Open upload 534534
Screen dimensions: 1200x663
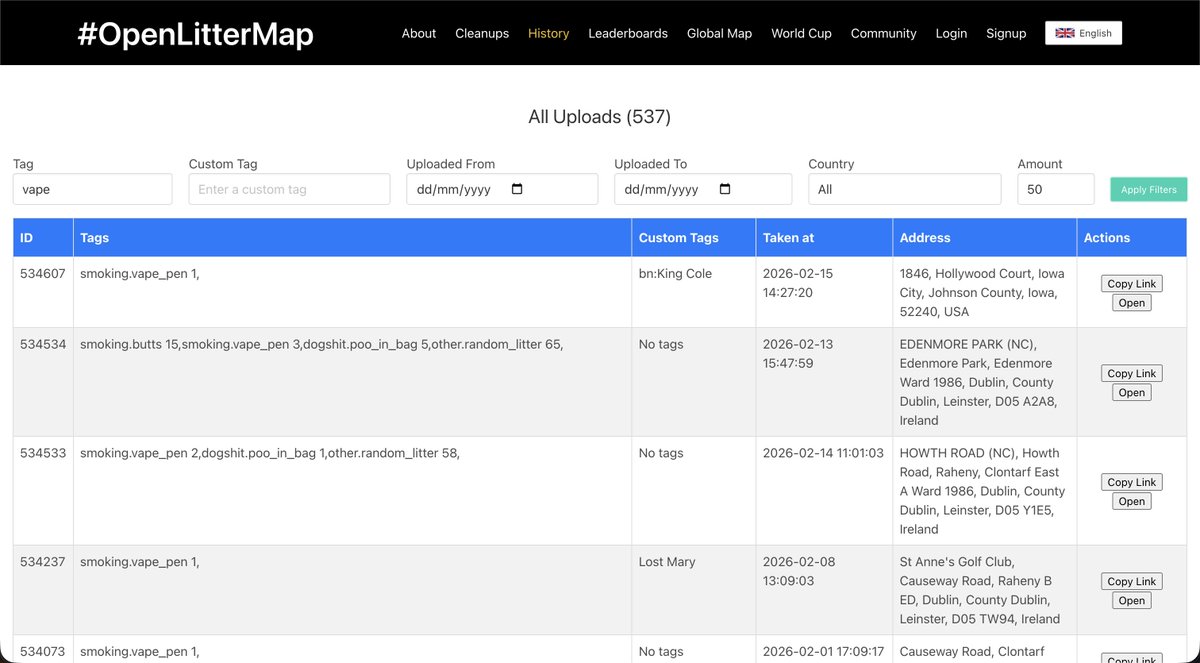(x=1132, y=393)
